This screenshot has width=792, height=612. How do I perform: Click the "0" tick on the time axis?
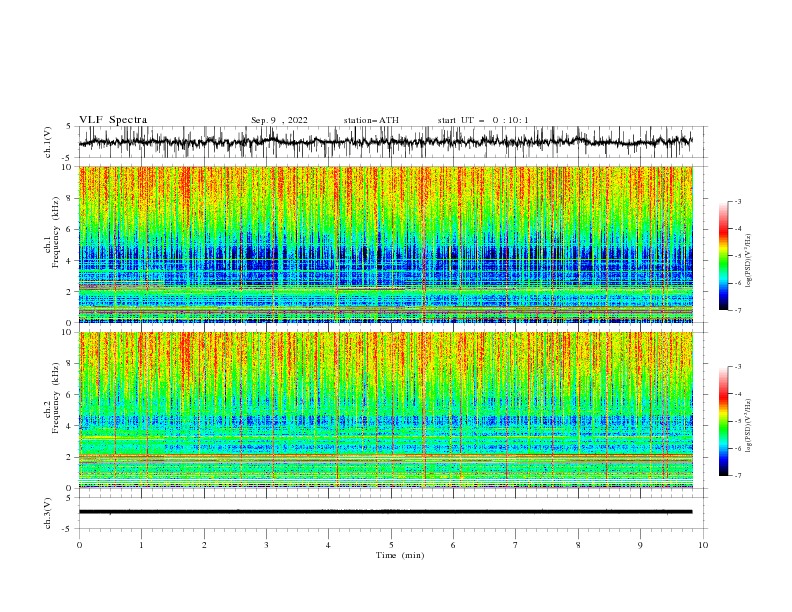click(x=79, y=545)
